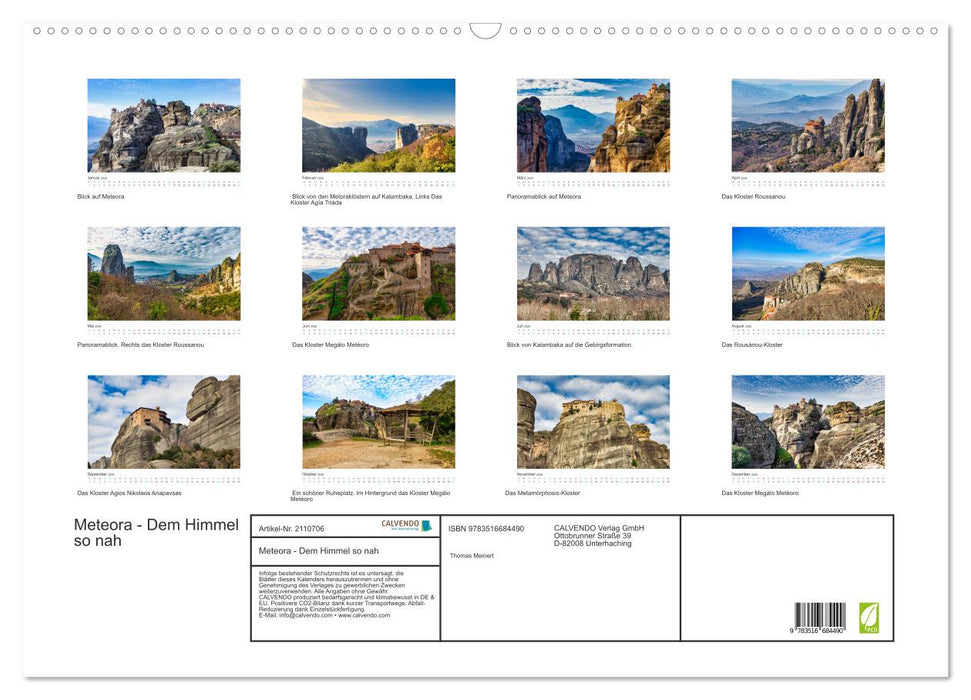Open the October 'schöner Ruheplatz' photo
971x700 pixels.
(378, 422)
